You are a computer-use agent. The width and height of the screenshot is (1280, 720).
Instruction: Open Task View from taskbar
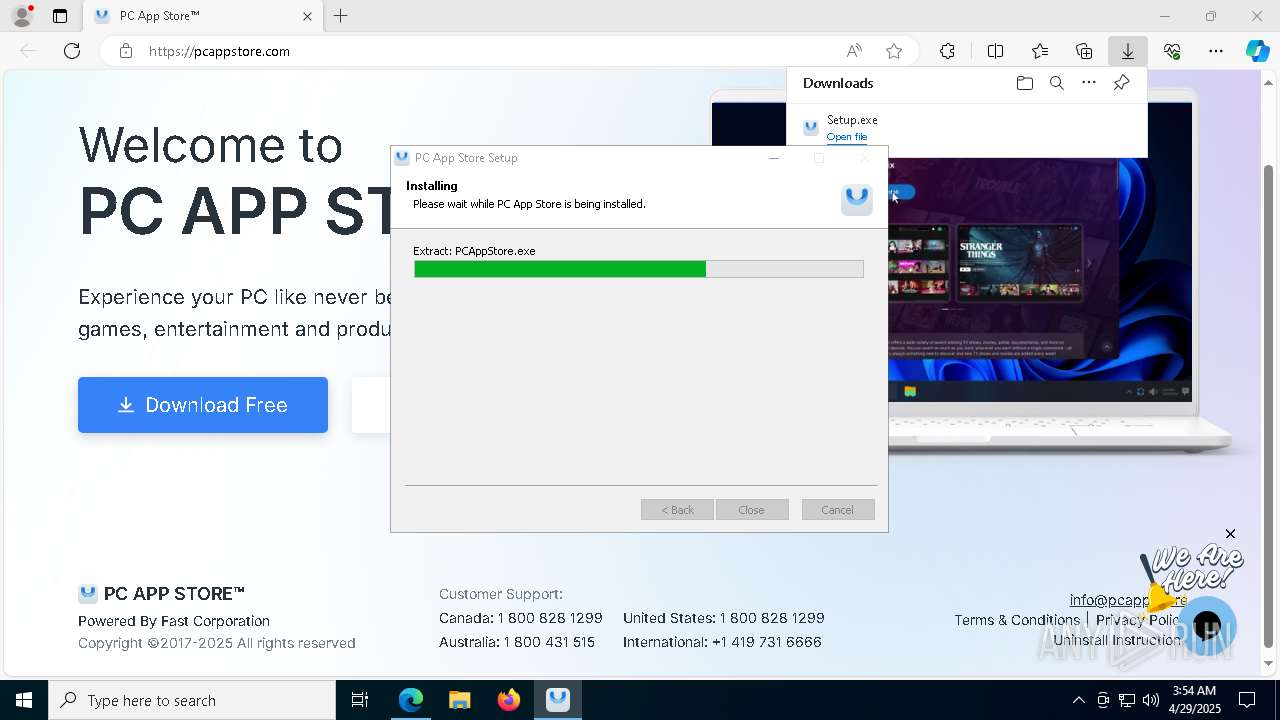[360, 700]
